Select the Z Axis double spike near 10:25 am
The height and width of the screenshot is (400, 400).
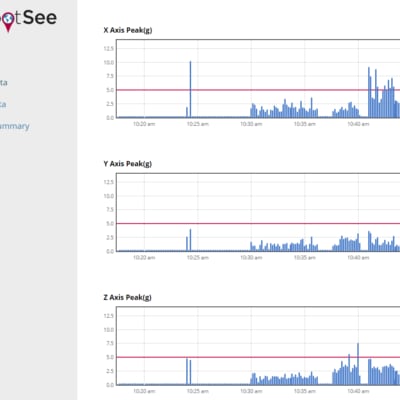pyautogui.click(x=189, y=371)
